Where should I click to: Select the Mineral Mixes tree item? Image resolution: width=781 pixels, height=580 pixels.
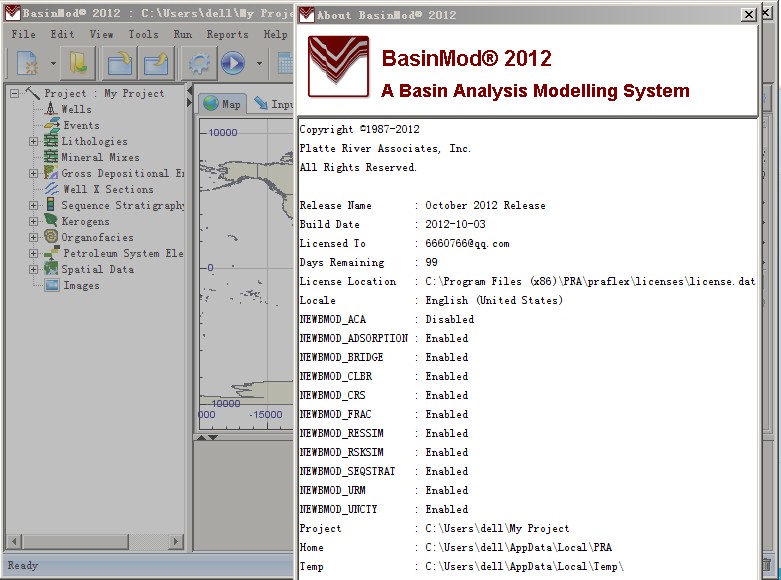coord(101,157)
